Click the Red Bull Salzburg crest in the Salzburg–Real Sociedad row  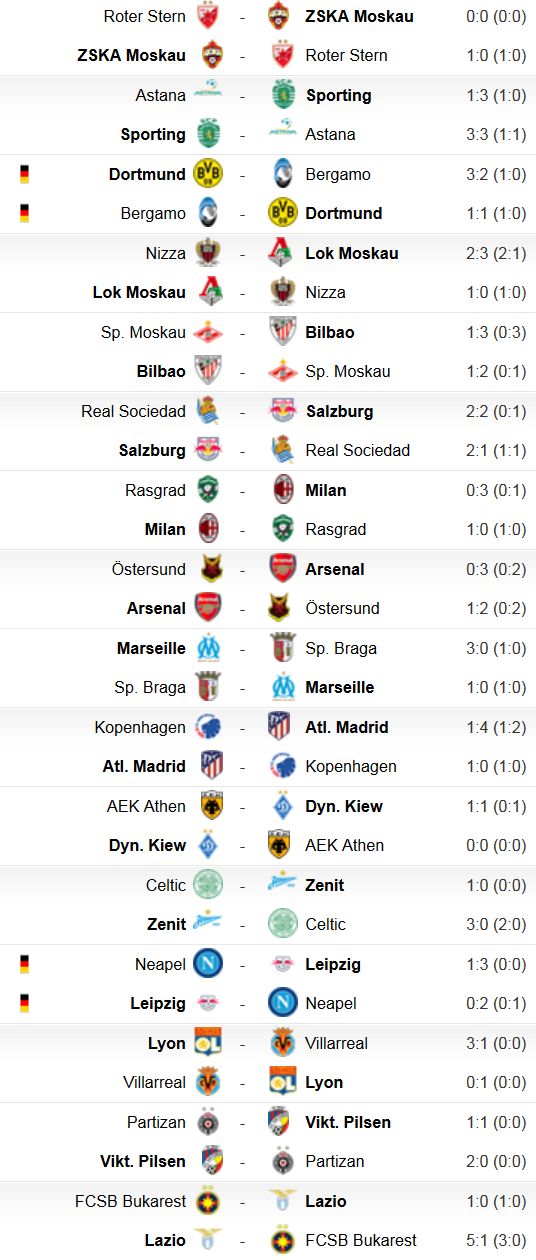(208, 450)
